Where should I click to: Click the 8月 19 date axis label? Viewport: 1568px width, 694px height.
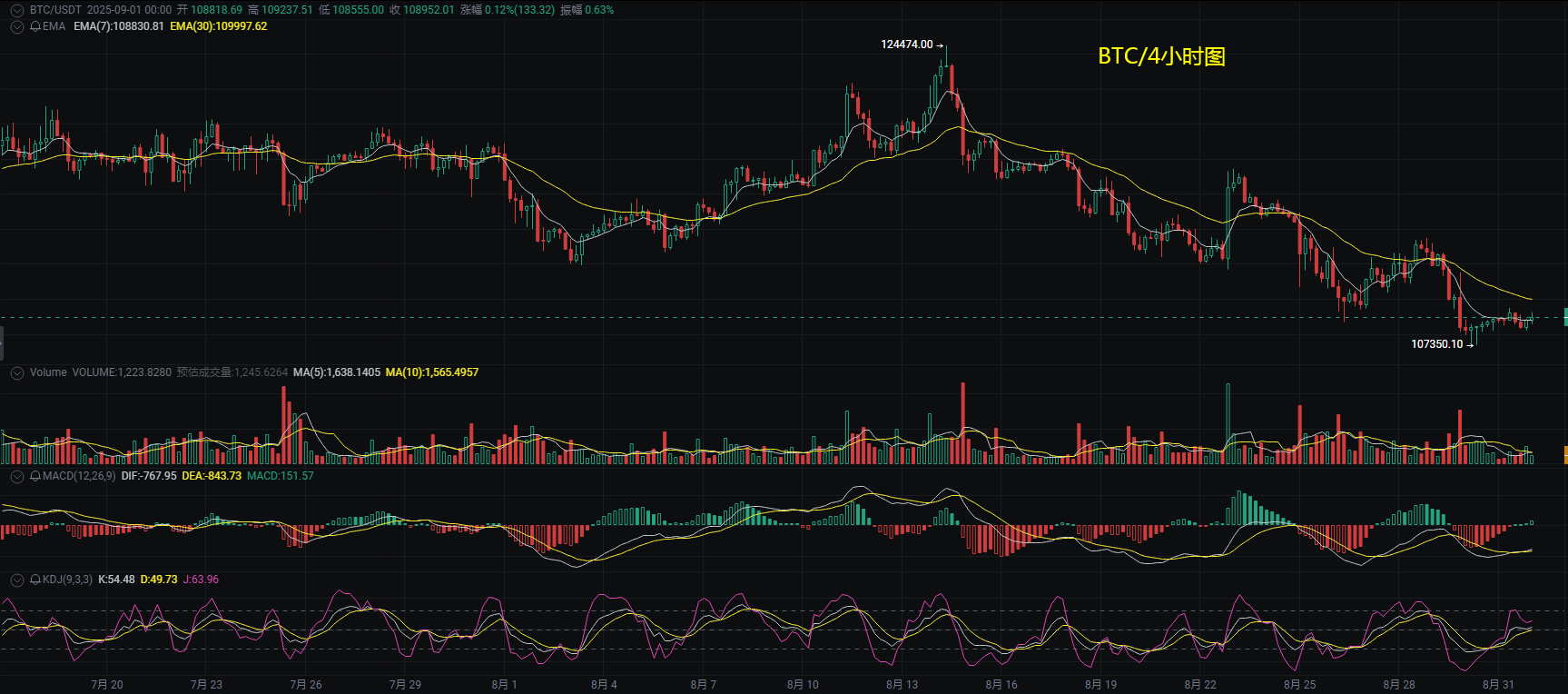pyautogui.click(x=1101, y=685)
